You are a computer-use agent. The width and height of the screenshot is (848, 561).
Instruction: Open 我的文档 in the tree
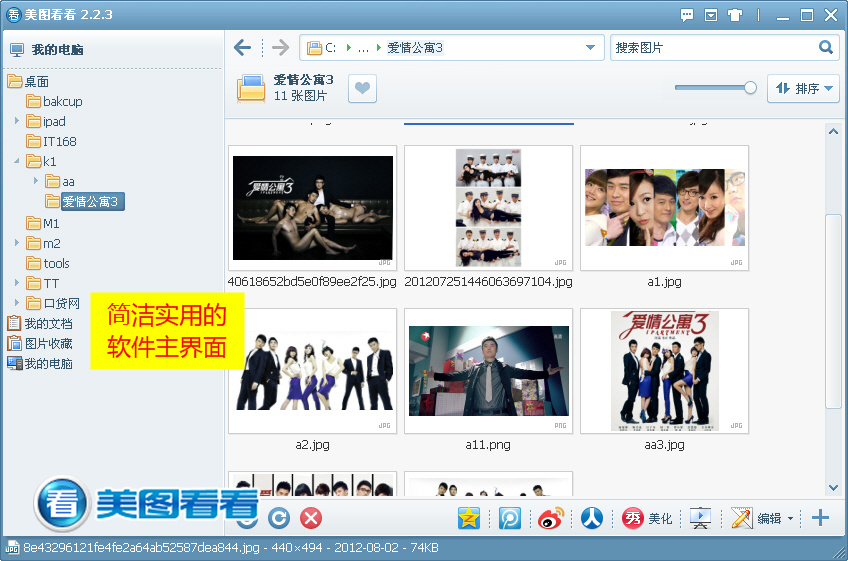coord(40,323)
